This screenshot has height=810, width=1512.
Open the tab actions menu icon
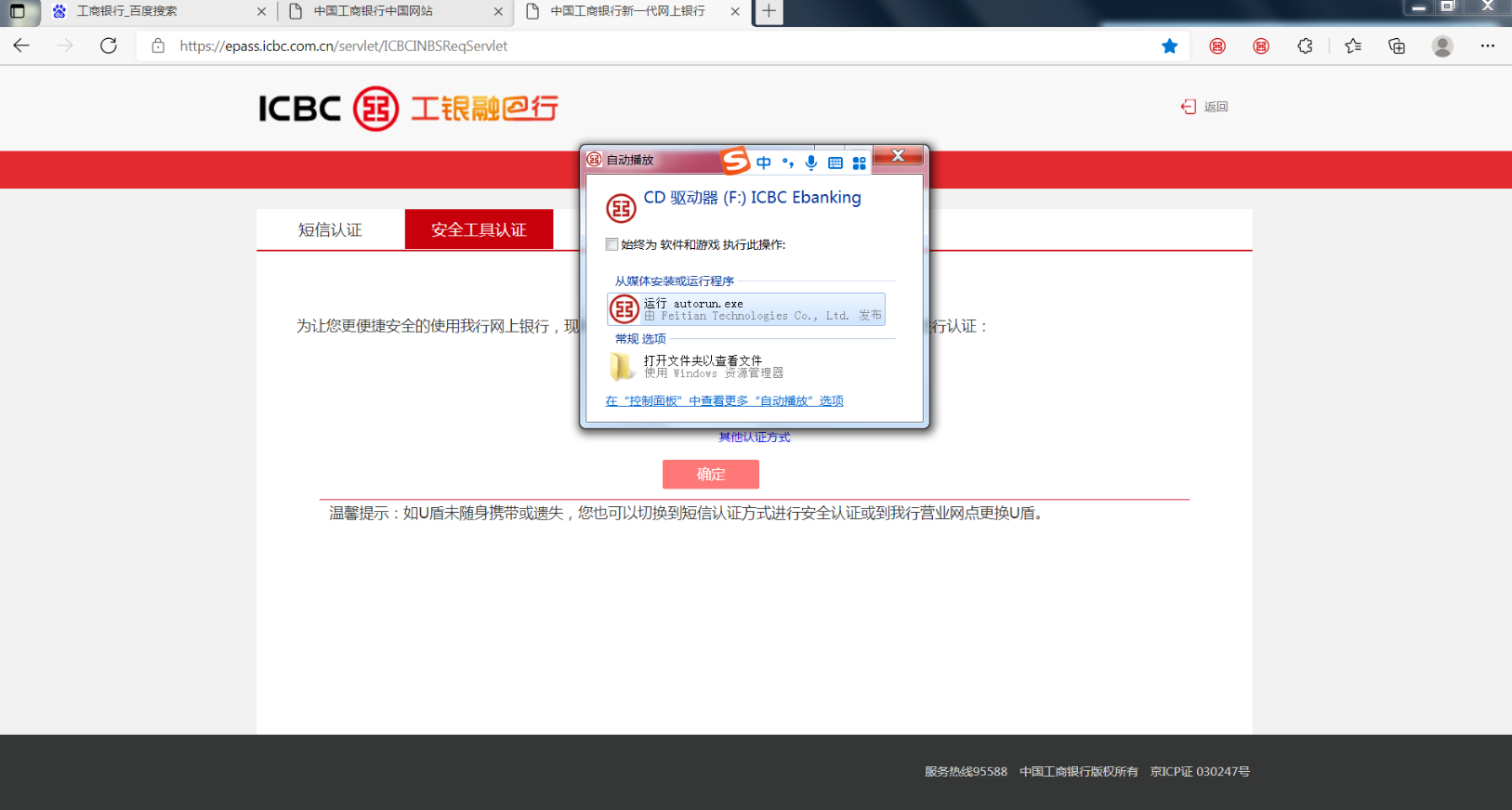18,12
